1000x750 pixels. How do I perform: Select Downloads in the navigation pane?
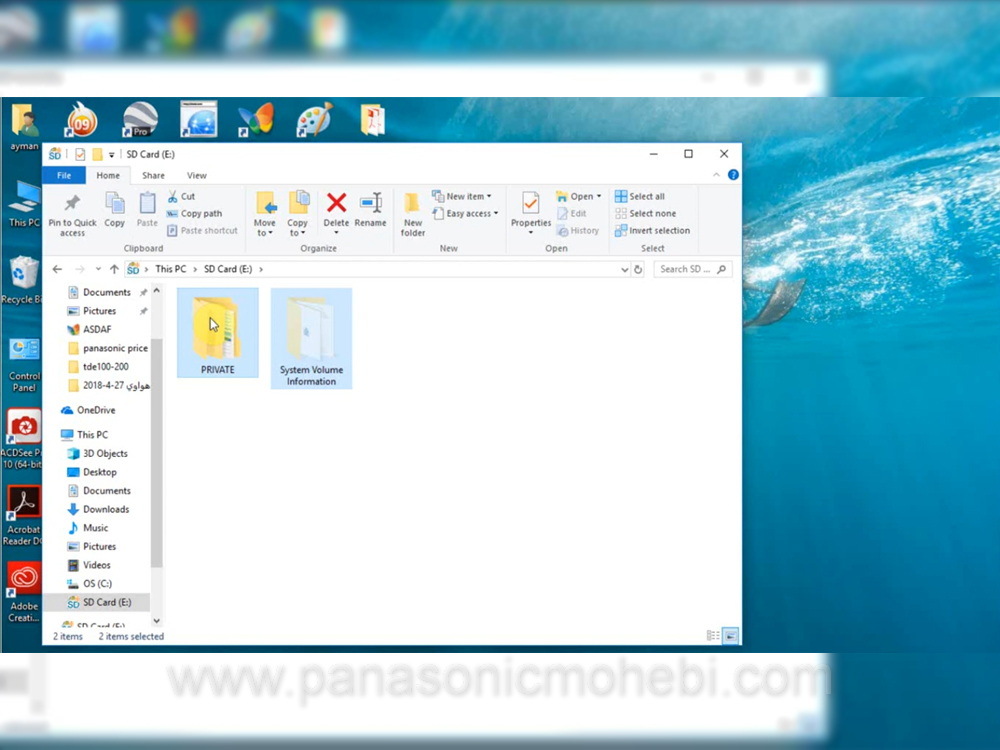point(106,509)
